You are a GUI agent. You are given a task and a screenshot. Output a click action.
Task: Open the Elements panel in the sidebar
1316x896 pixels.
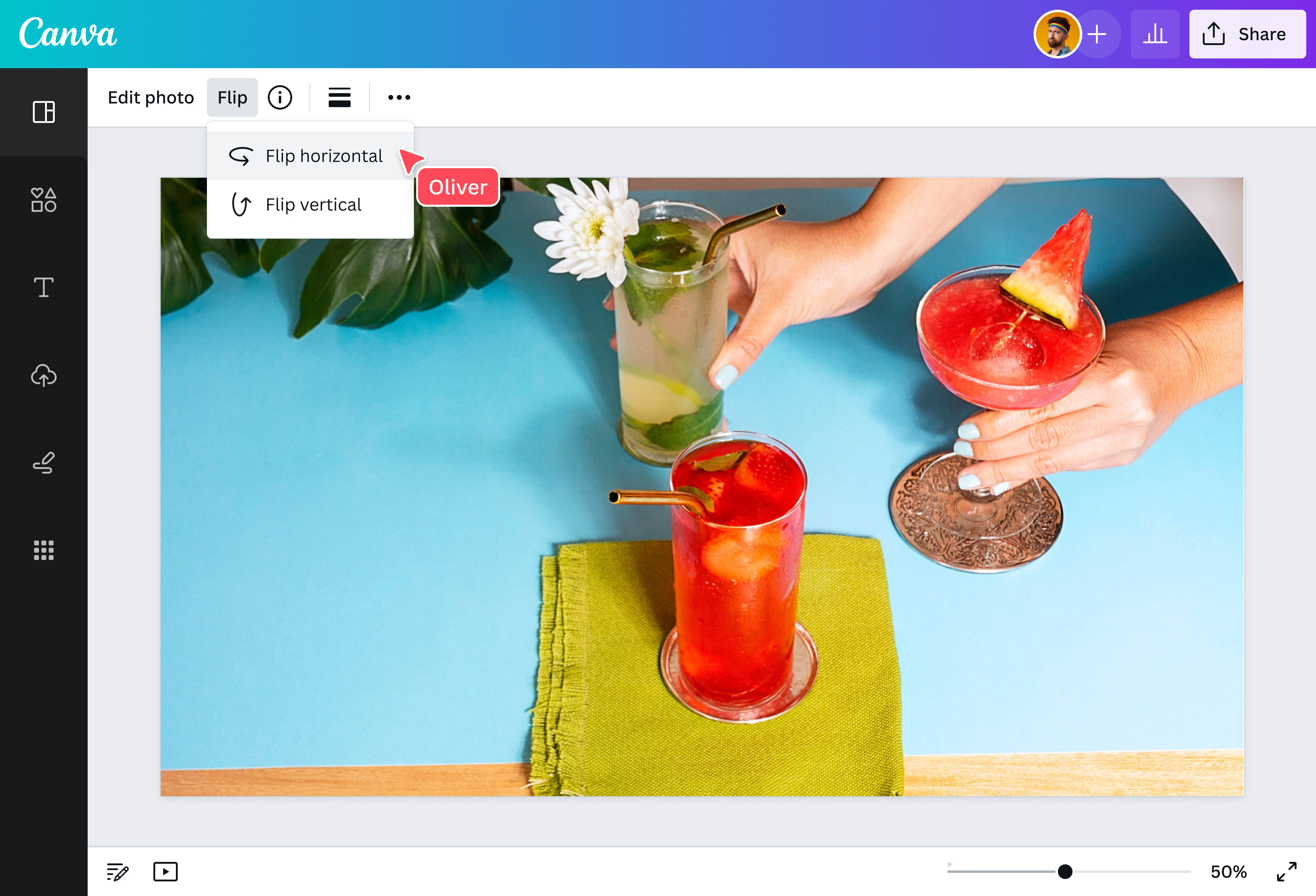(x=43, y=200)
